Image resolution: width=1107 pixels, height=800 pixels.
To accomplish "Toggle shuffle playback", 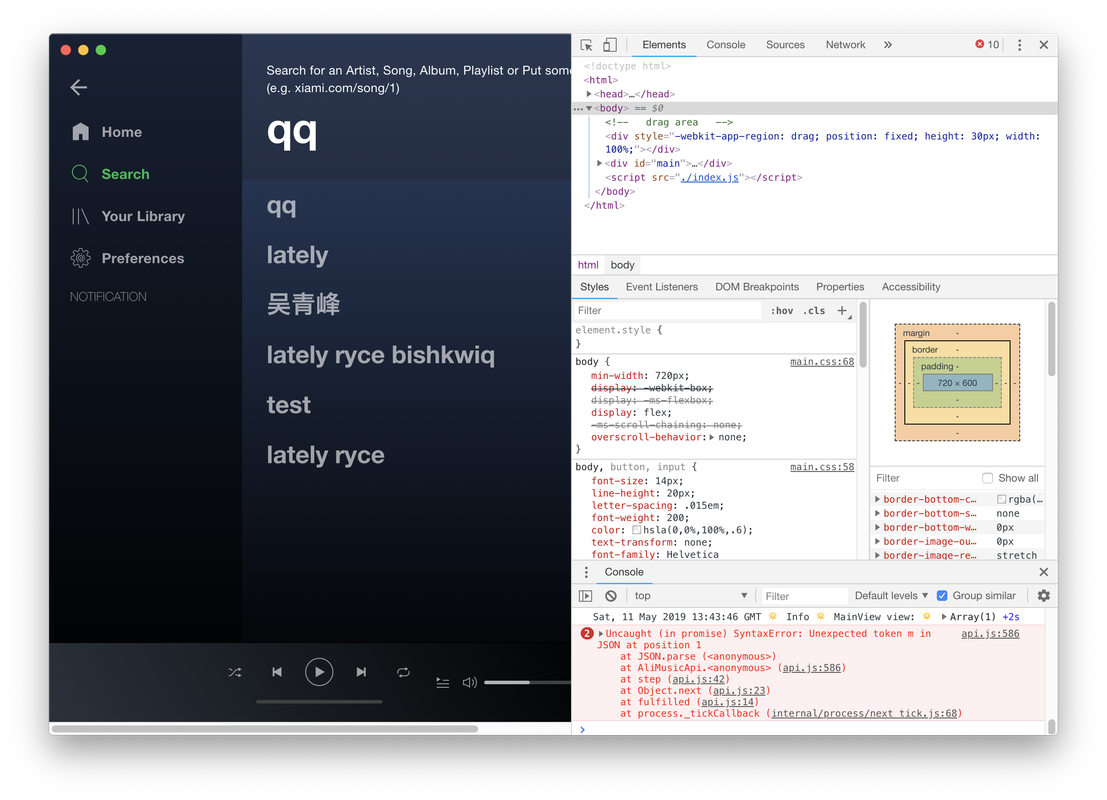I will pos(235,672).
